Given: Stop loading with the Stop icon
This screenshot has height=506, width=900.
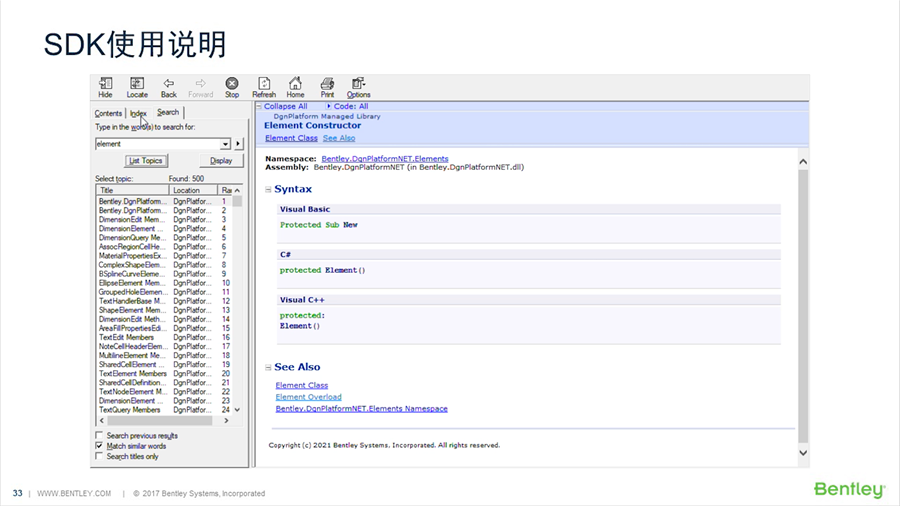Looking at the screenshot, I should 232,87.
